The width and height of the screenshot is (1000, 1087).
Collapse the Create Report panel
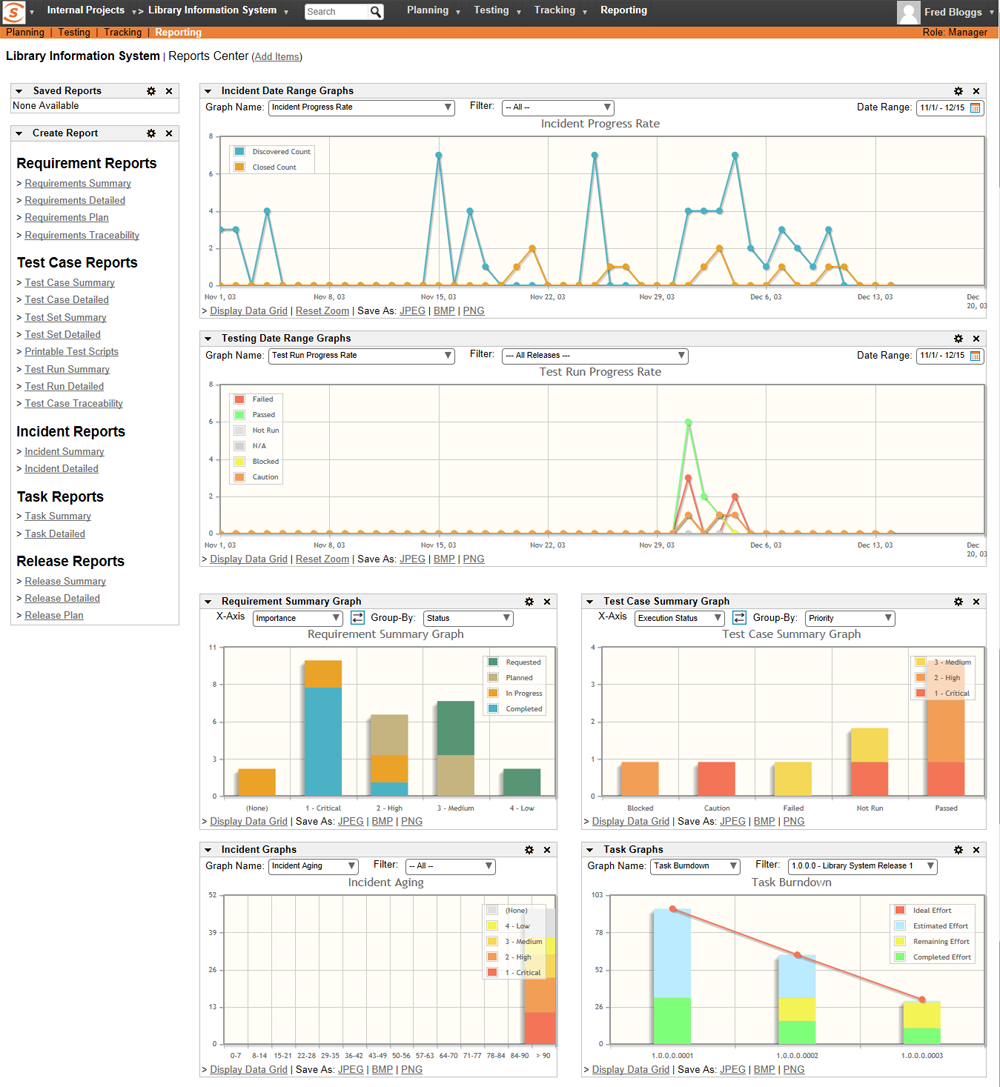point(19,133)
